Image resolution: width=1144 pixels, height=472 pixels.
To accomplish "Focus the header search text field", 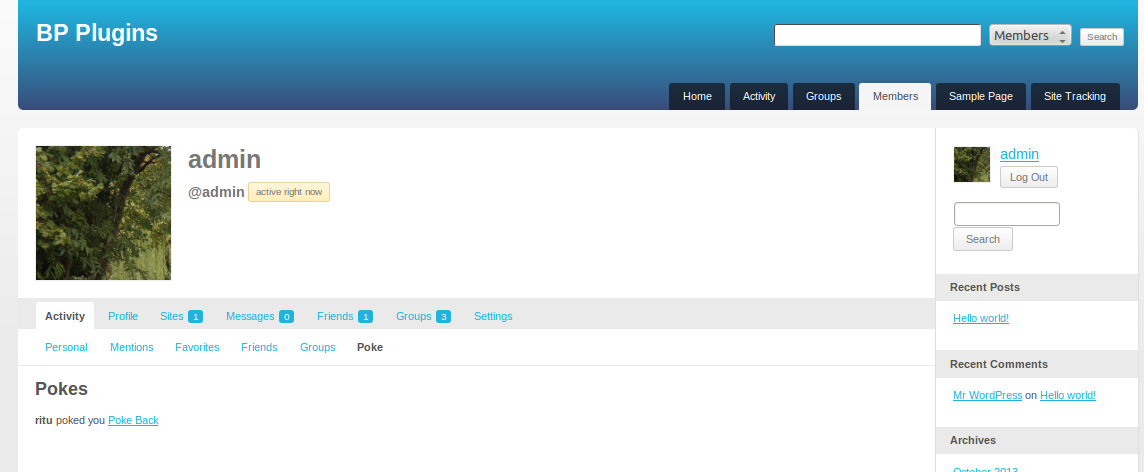I will (877, 35).
